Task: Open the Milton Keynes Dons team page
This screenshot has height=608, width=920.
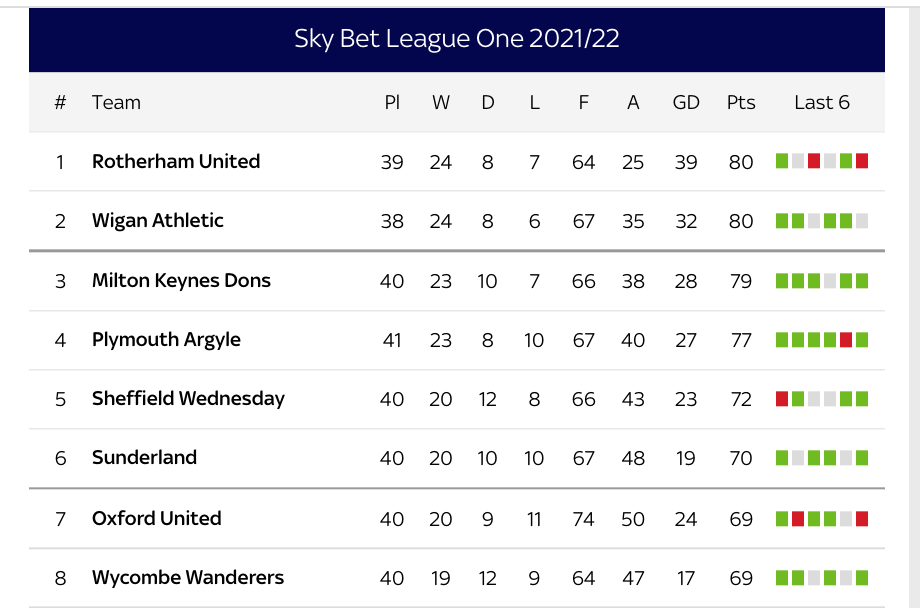Action: [181, 280]
